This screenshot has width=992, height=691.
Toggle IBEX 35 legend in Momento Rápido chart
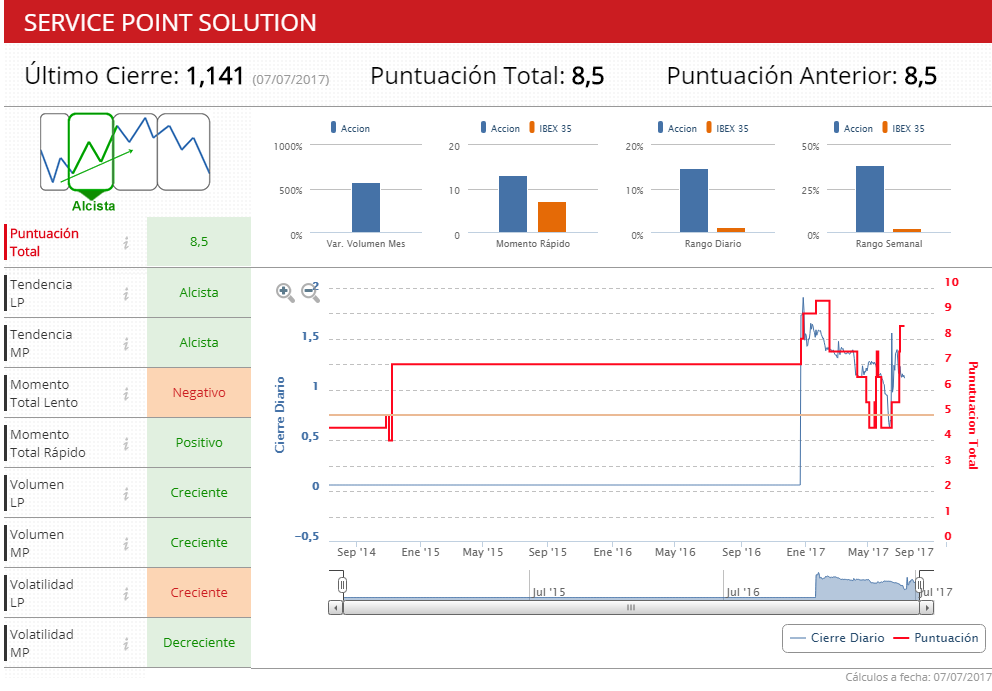pos(550,128)
